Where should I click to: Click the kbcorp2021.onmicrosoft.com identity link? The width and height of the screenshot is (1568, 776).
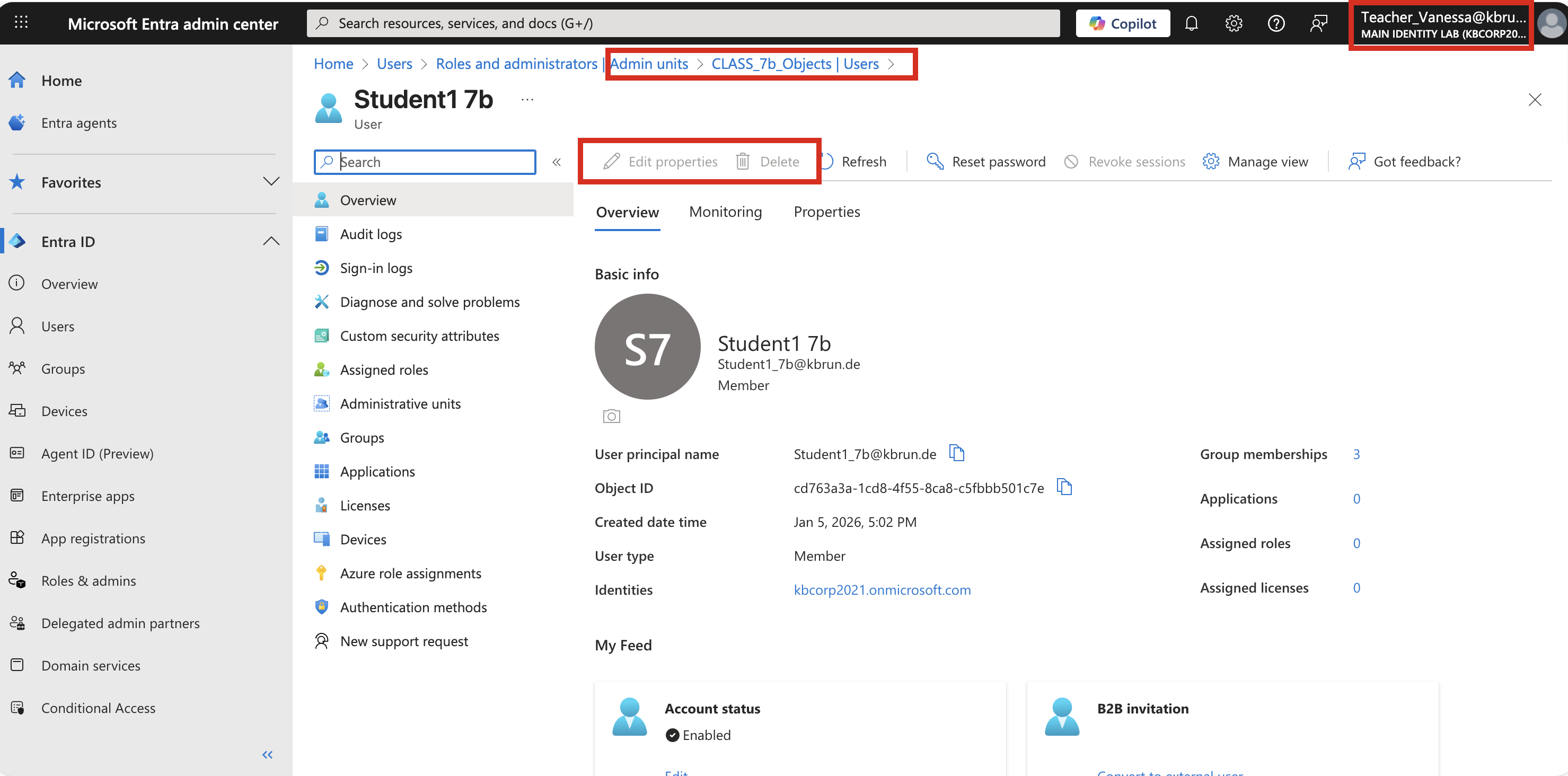pyautogui.click(x=882, y=590)
